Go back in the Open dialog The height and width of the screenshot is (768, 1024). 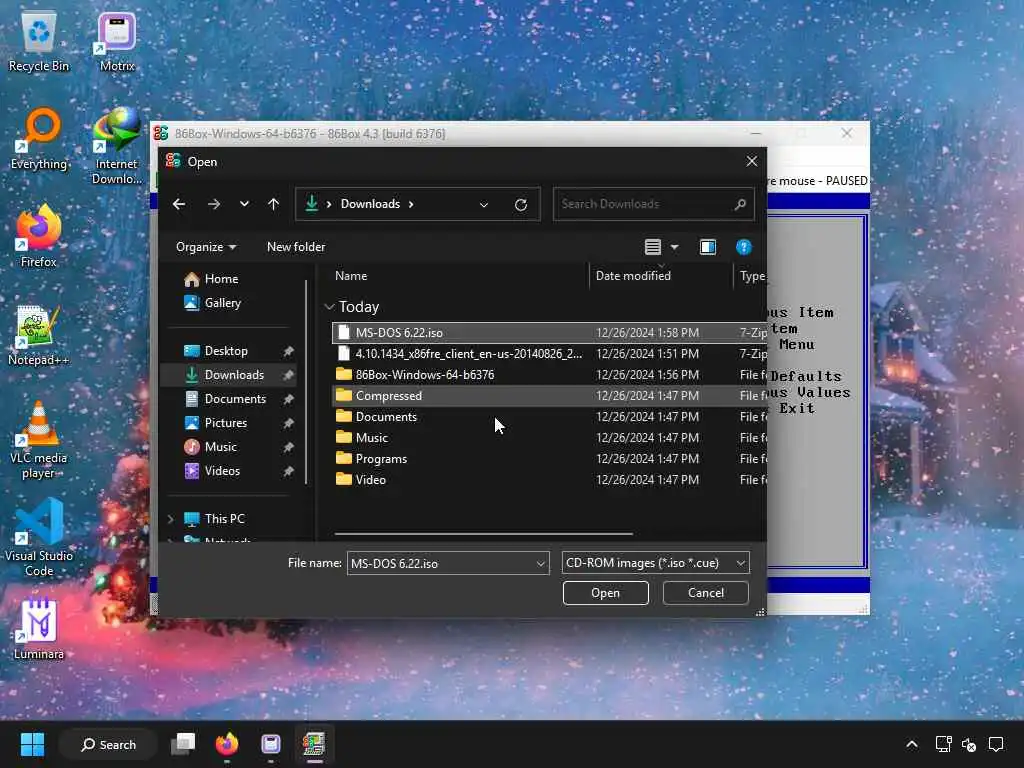coord(179,204)
